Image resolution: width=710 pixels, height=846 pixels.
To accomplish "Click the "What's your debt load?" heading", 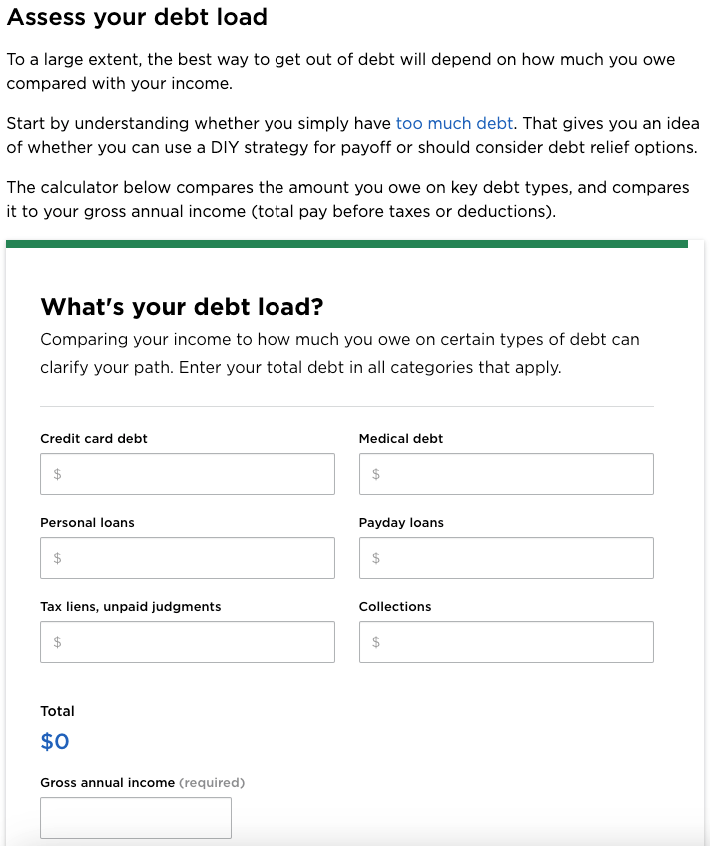I will pyautogui.click(x=182, y=306).
